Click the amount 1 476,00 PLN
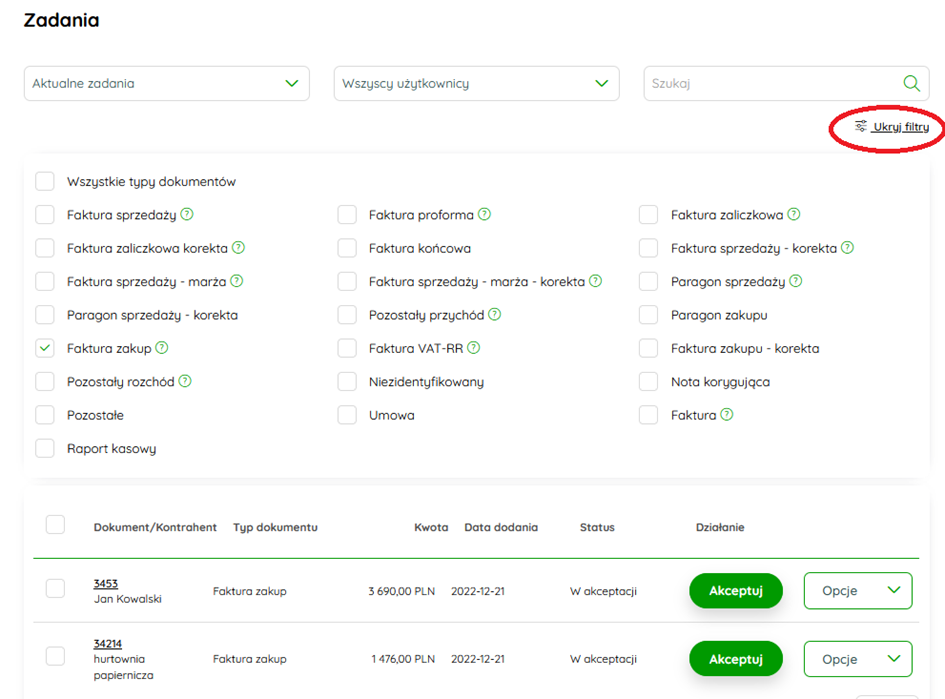Image resolution: width=945 pixels, height=699 pixels. coord(403,659)
